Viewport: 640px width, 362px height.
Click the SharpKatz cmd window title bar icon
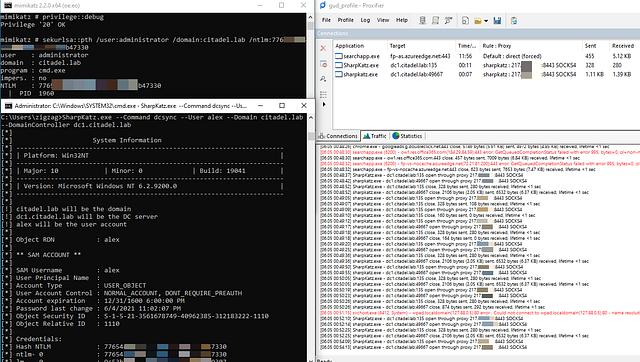click(8, 106)
